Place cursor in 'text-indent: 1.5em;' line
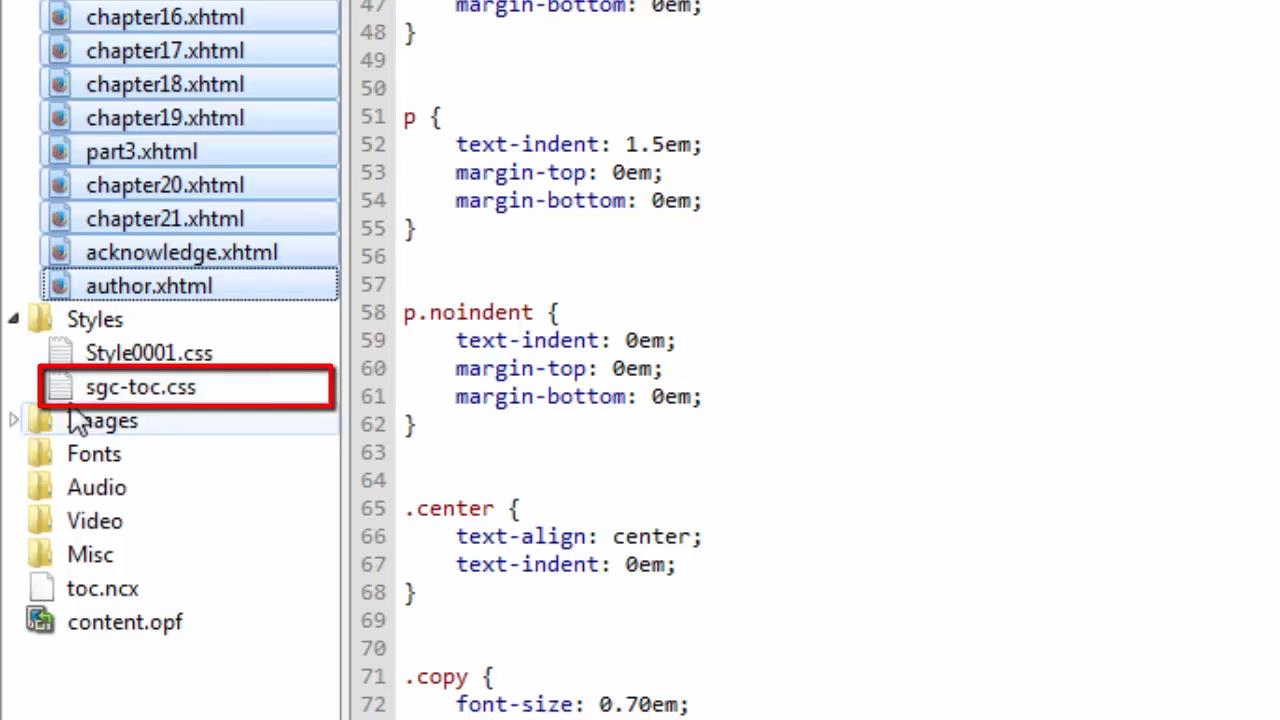Screen dimensions: 1280x720 point(579,144)
